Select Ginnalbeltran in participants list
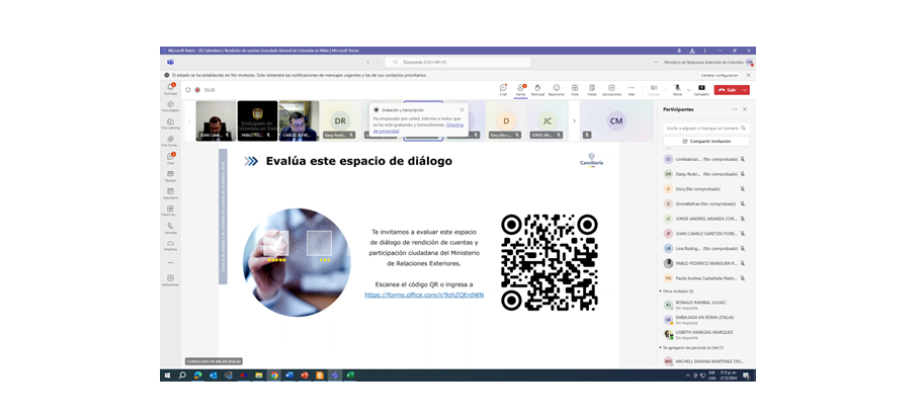Screen dimensions: 920x420 [705, 204]
